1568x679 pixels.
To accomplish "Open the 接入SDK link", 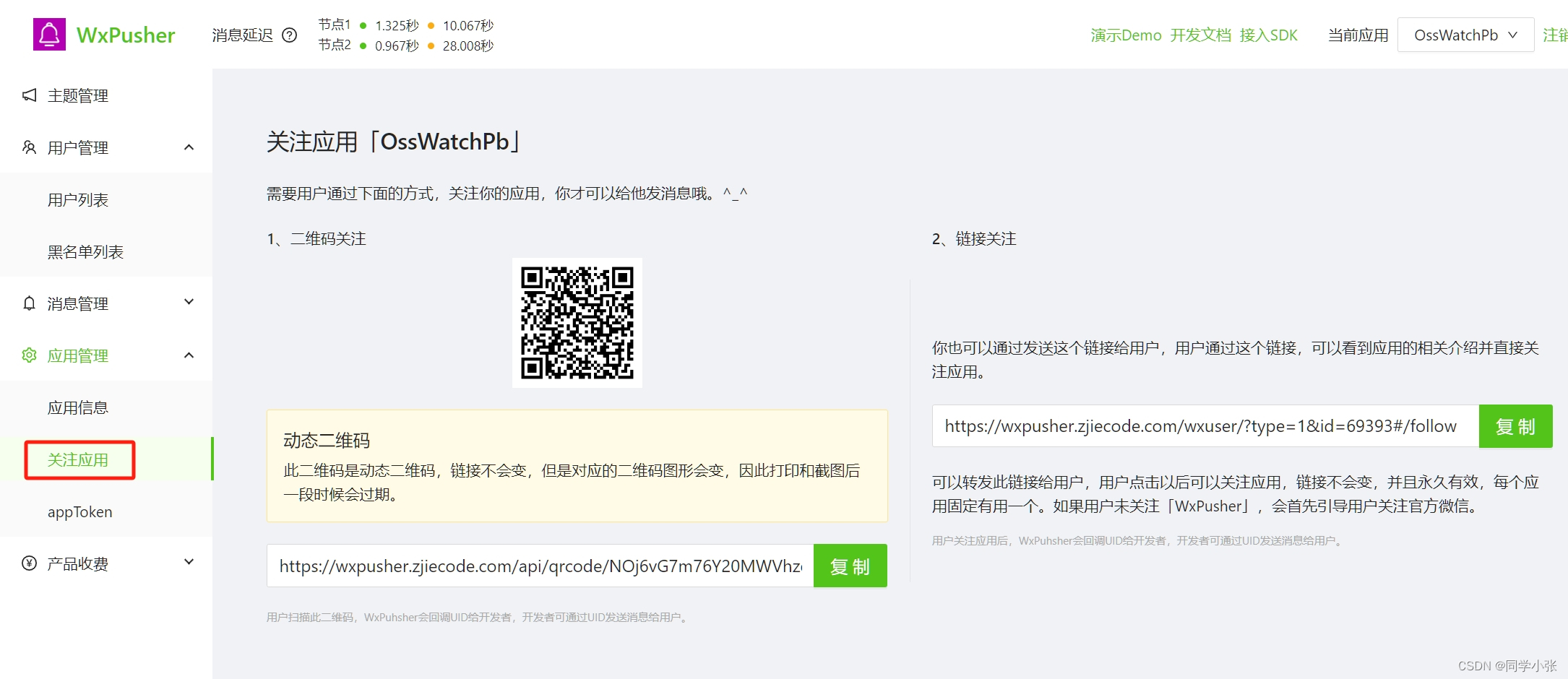I will pyautogui.click(x=1268, y=35).
